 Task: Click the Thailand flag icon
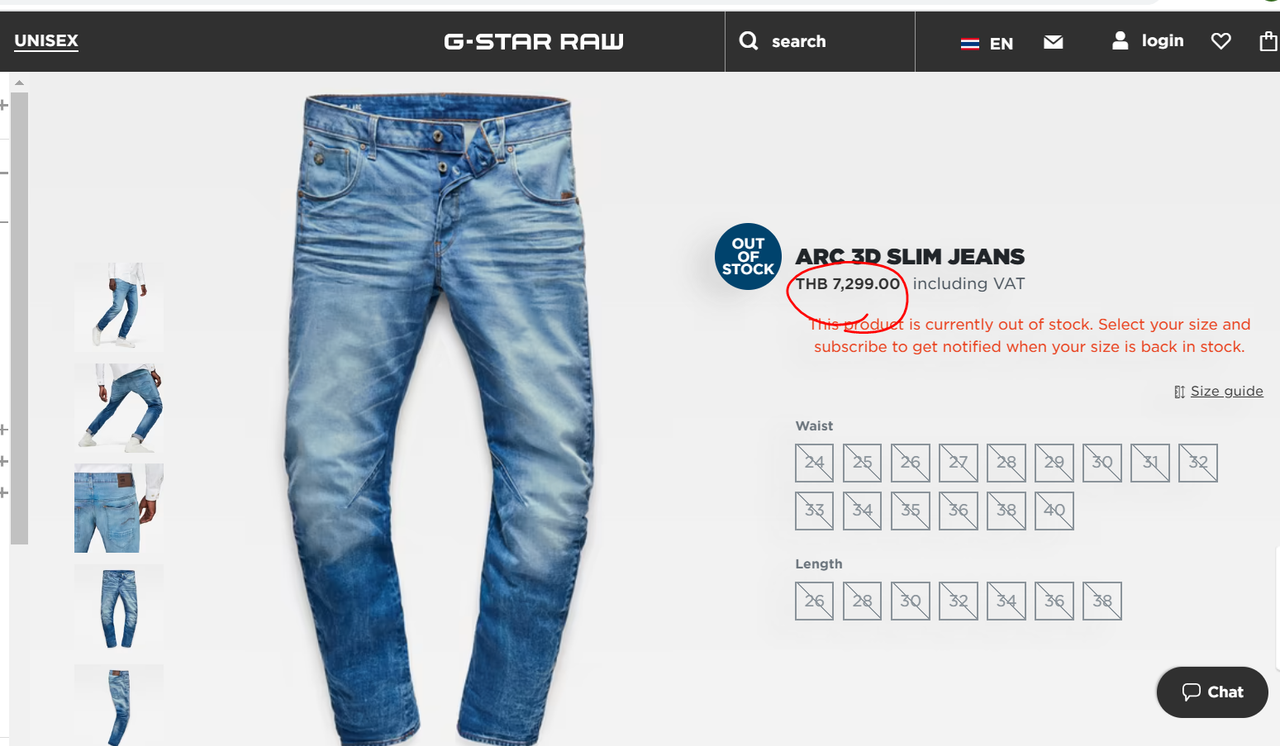click(969, 44)
